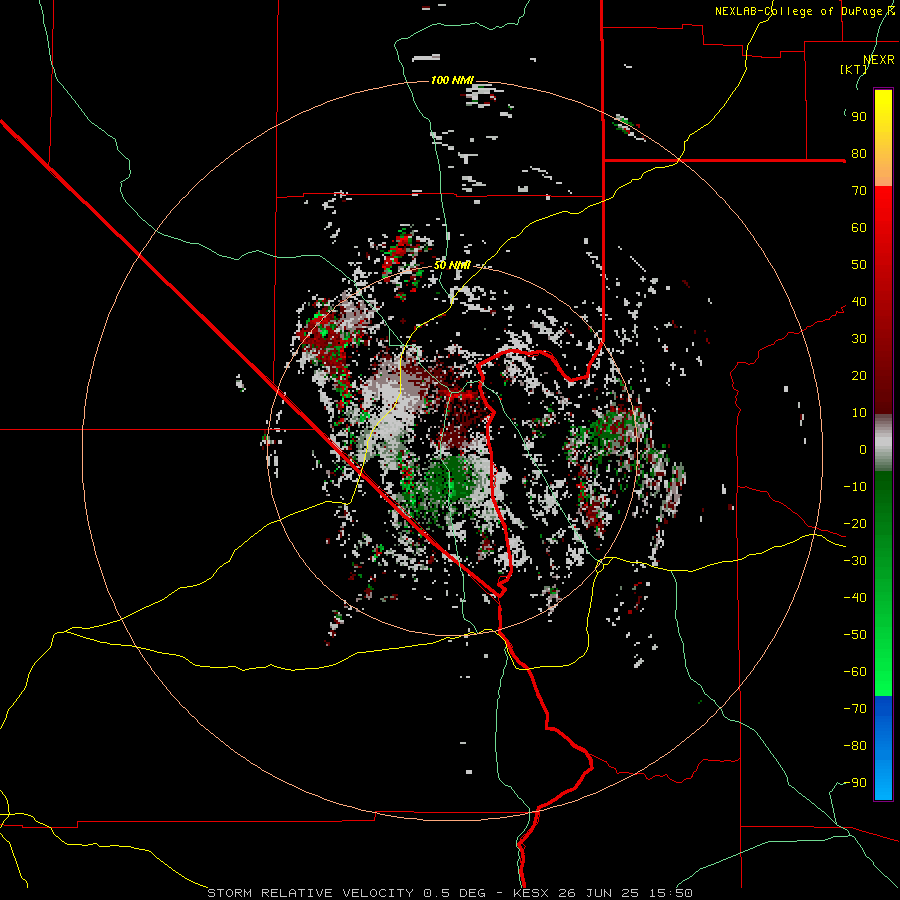Screen dimensions: 900x900
Task: Click the "KESX" radar station identifier
Action: (x=531, y=893)
